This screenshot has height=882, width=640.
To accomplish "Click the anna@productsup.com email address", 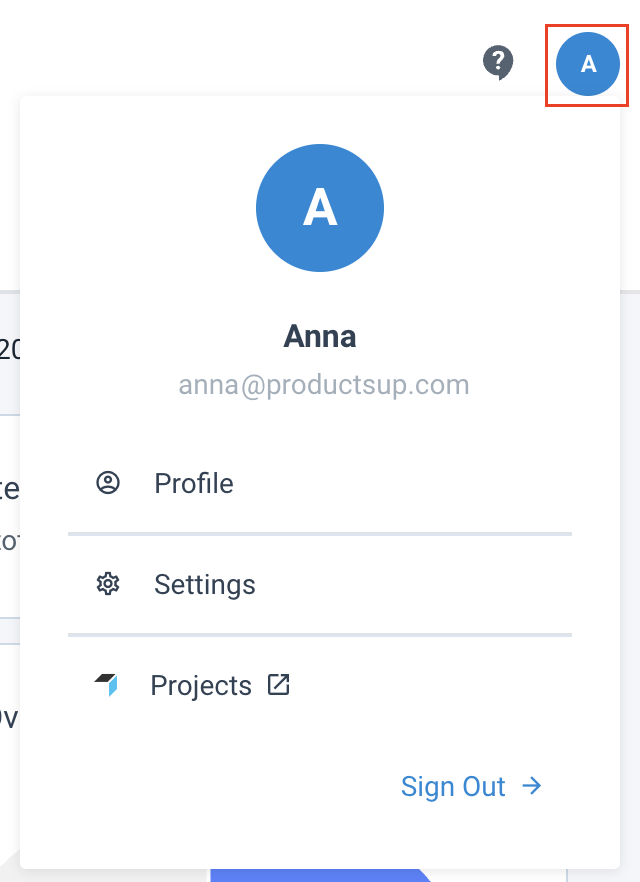I will pos(323,385).
